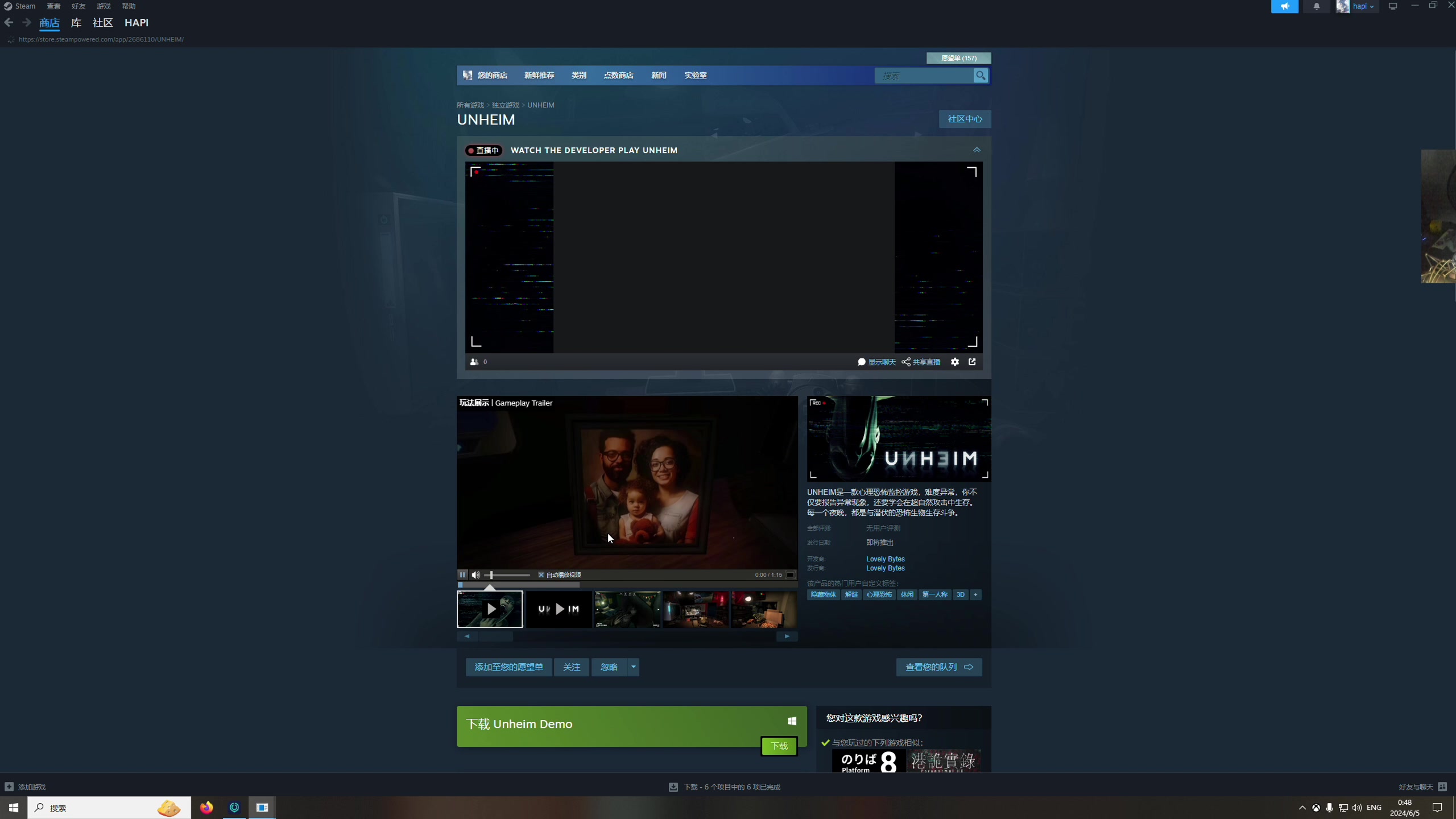Pause the gameplay trailer
The height and width of the screenshot is (819, 1456).
coord(462,574)
